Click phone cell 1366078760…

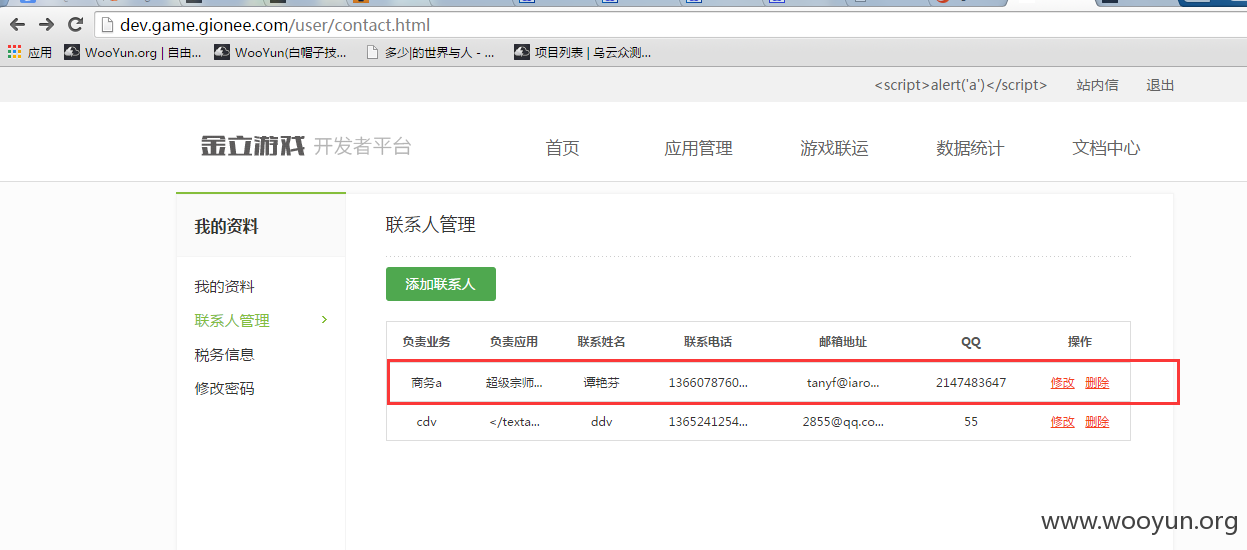pos(708,383)
